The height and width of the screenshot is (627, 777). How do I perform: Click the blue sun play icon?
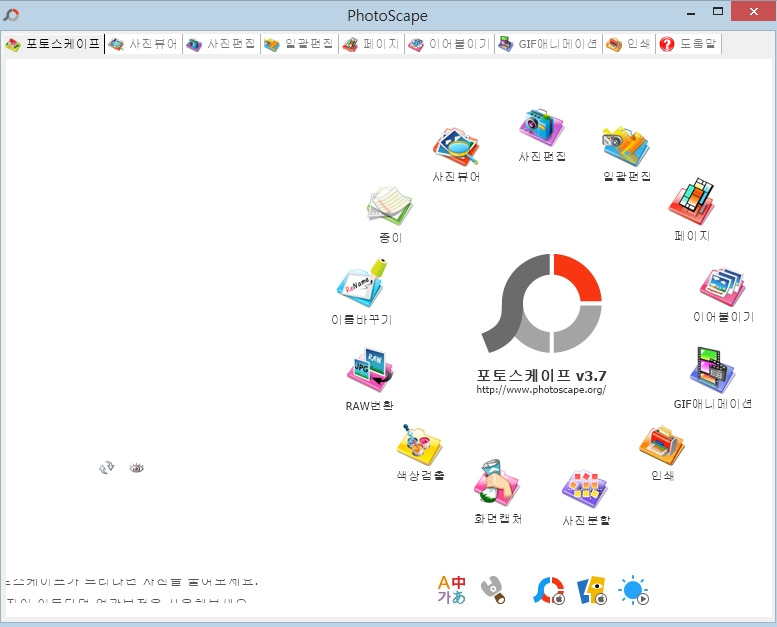(x=633, y=590)
